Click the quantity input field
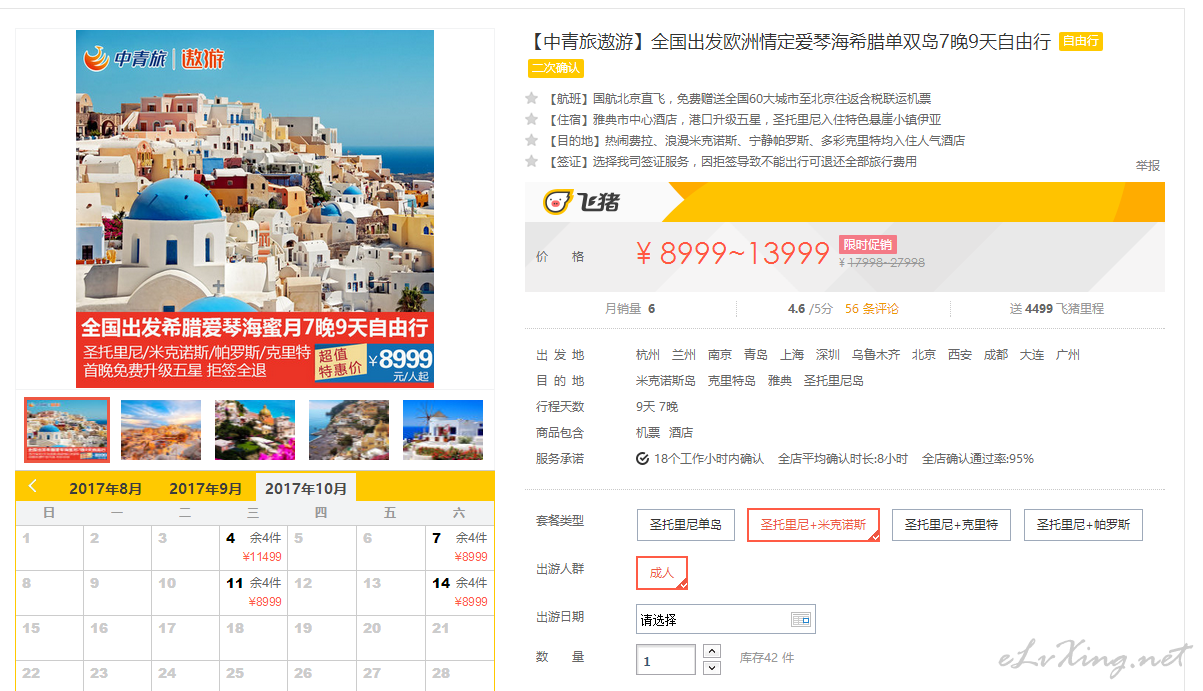Screen dimensions: 1203x691 (666, 660)
